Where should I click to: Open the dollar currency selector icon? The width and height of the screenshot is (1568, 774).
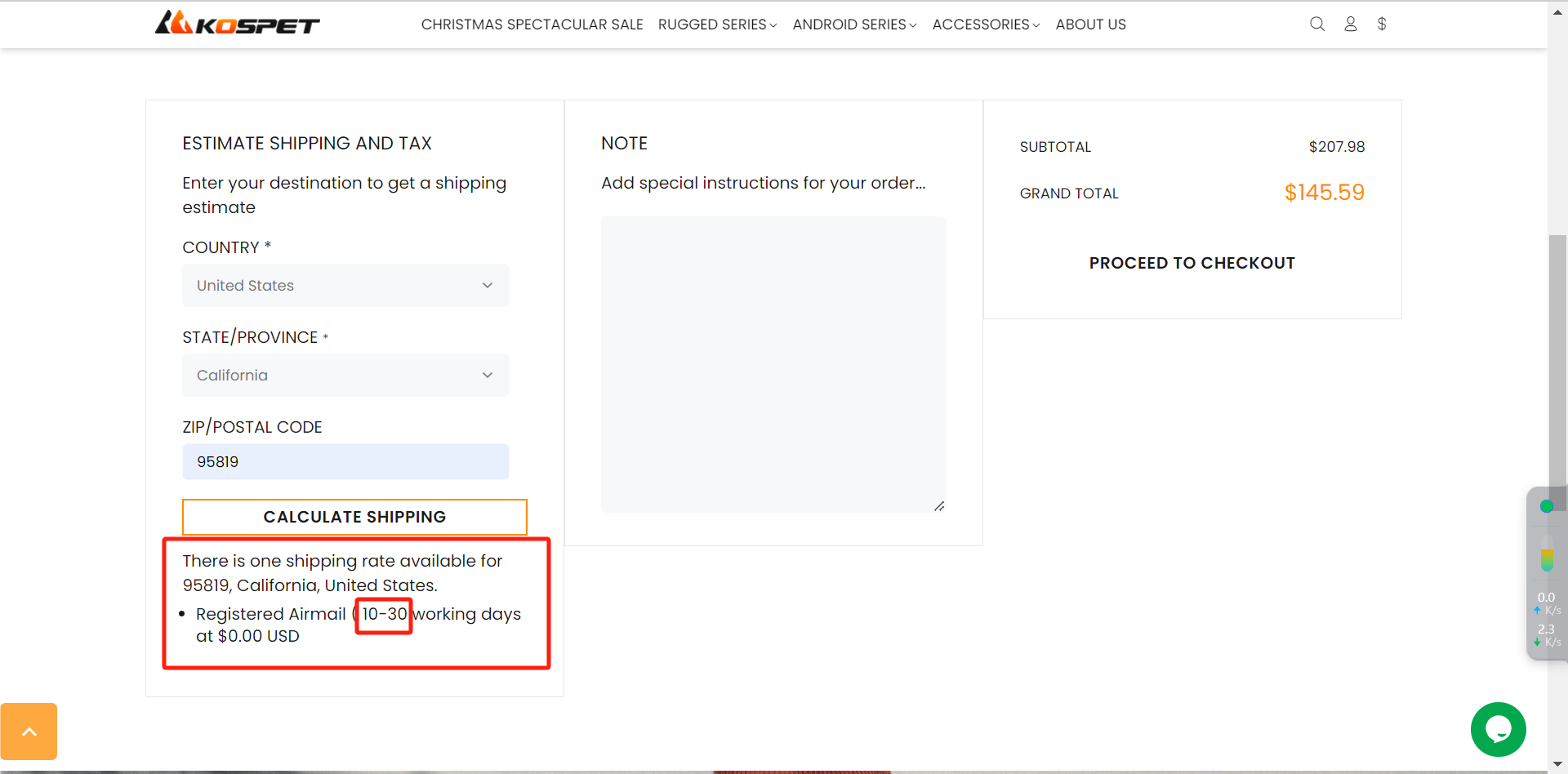coord(1382,24)
